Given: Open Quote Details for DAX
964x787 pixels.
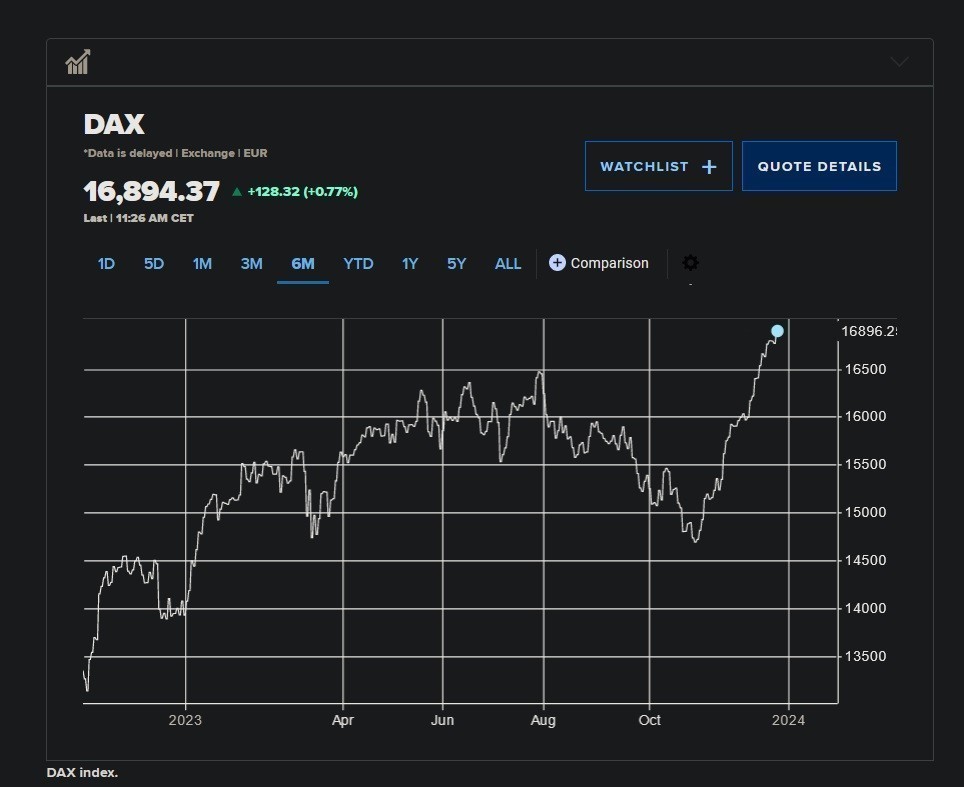Looking at the screenshot, I should tap(819, 166).
